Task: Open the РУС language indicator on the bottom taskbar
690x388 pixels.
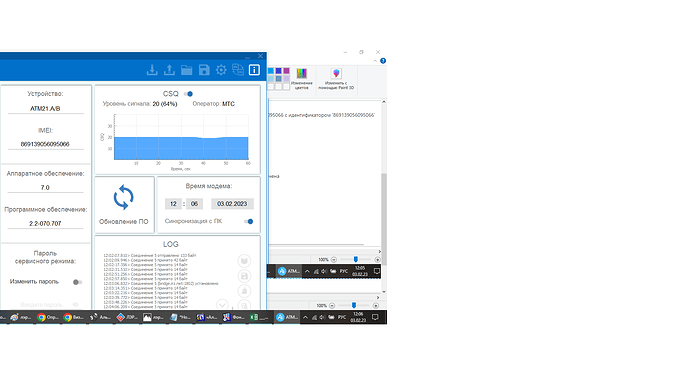Action: tap(342, 317)
